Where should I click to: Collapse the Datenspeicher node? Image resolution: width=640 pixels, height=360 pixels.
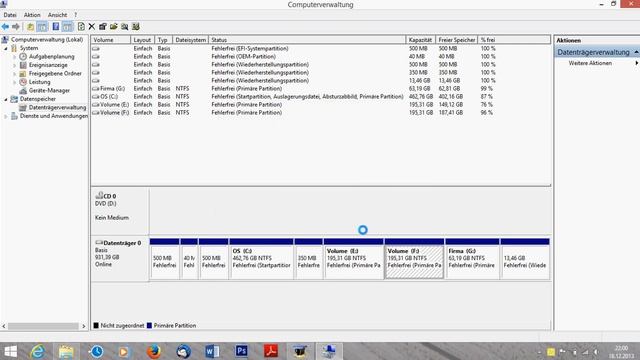pyautogui.click(x=6, y=99)
